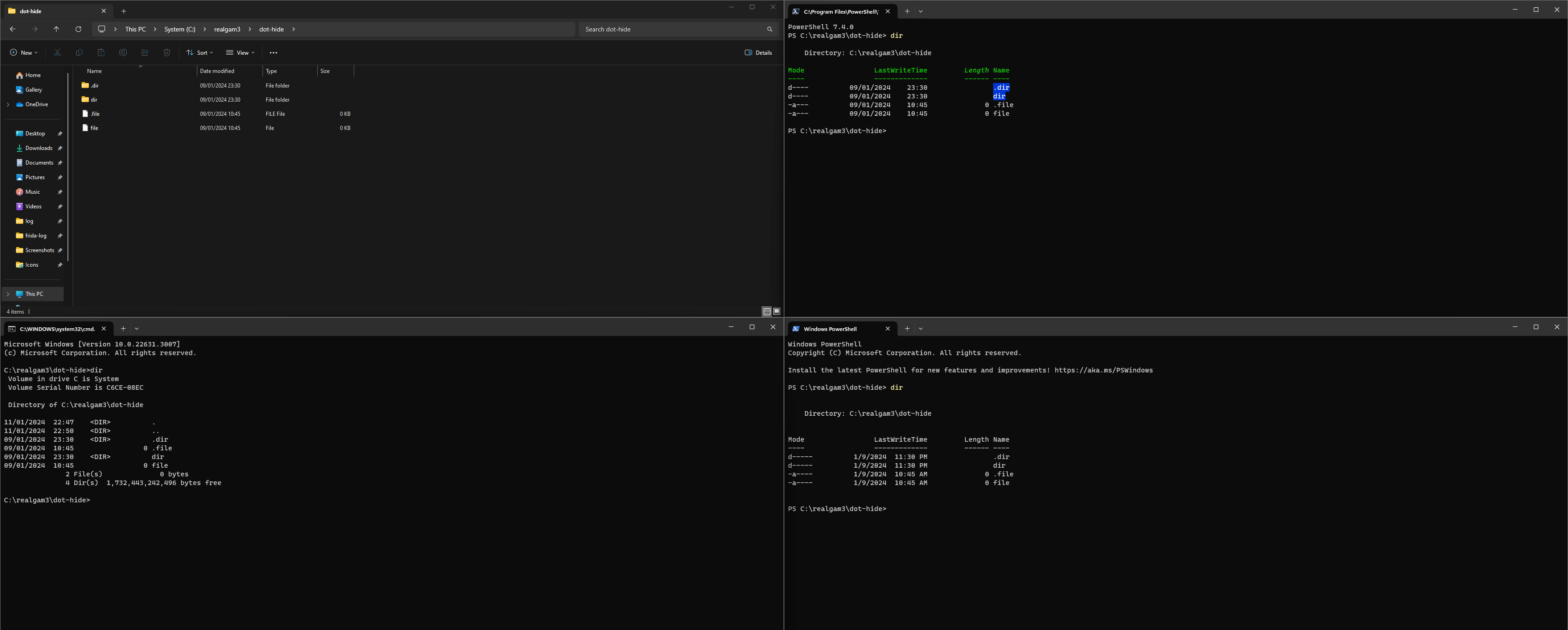
Task: Click System (C:) in the breadcrumb
Action: tap(180, 29)
